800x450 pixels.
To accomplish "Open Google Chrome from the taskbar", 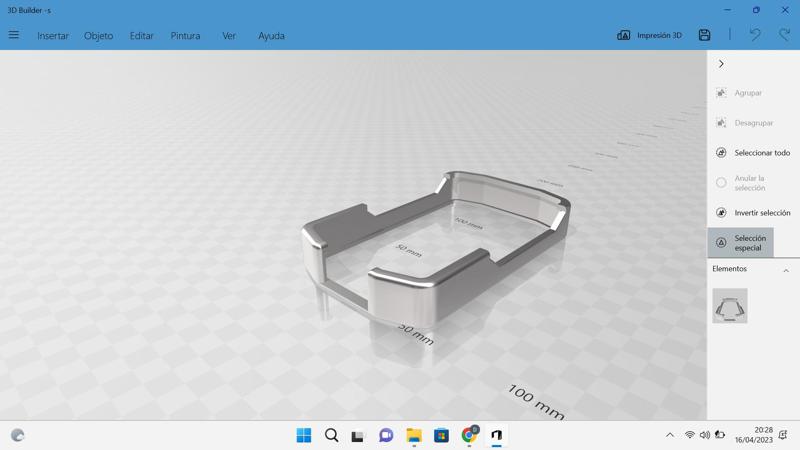I will 469,435.
